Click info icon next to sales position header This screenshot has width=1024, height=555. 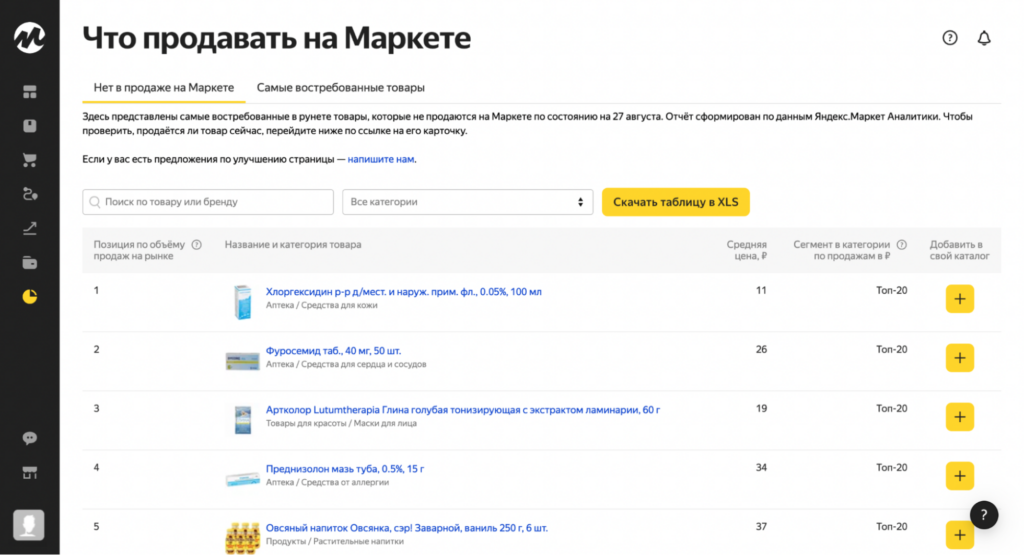197,245
